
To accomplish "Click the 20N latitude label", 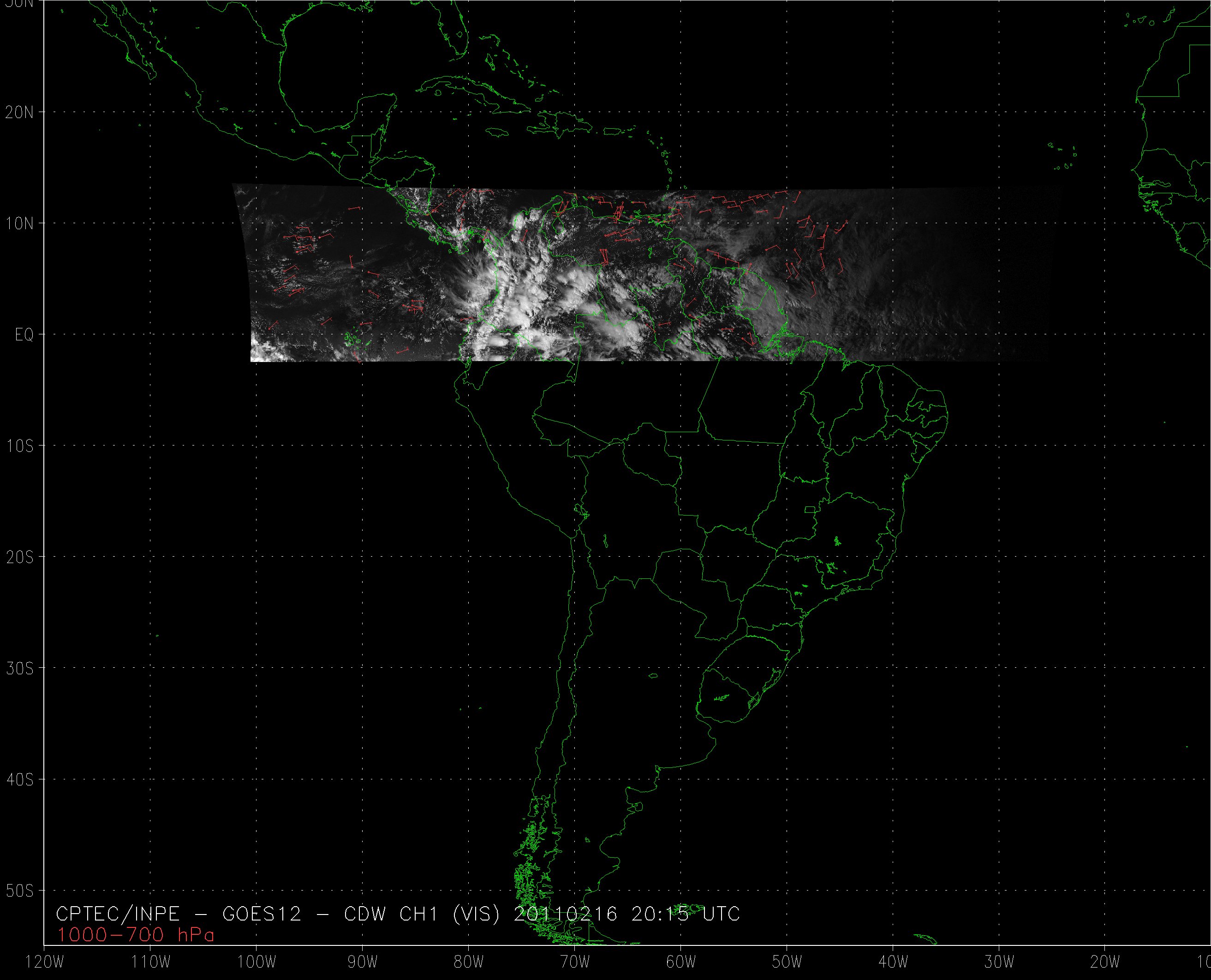I will click(x=20, y=113).
